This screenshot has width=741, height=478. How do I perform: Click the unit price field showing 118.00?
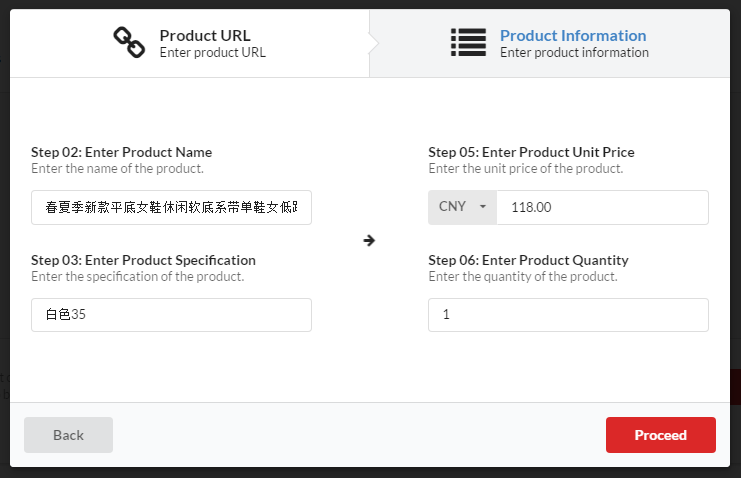[x=603, y=207]
